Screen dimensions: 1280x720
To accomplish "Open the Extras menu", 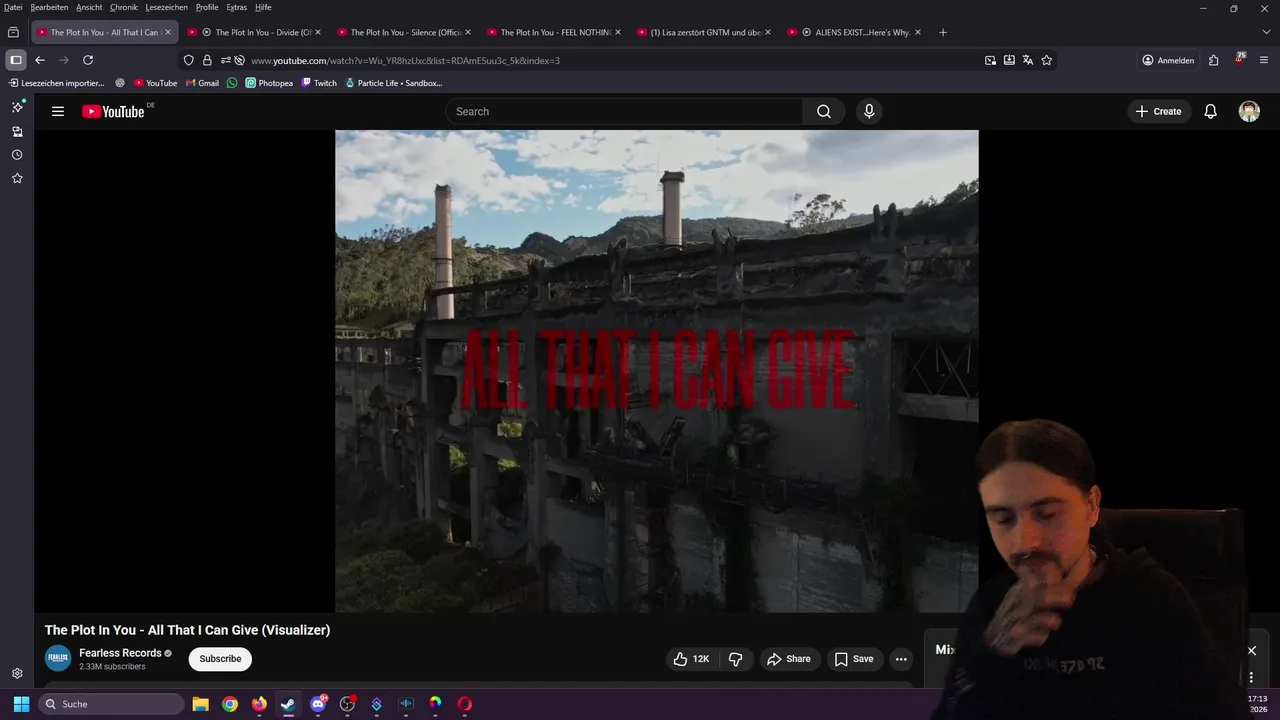I will [236, 7].
